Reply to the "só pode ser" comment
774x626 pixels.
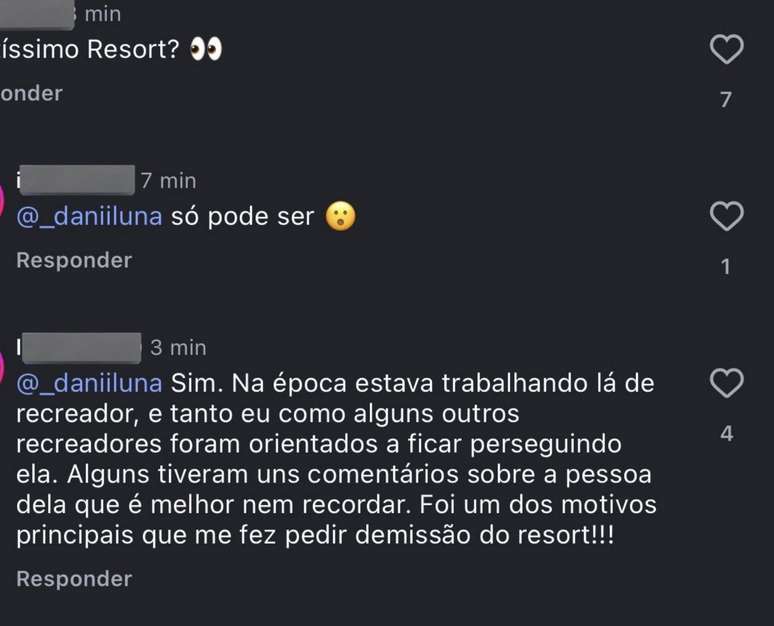pos(74,260)
